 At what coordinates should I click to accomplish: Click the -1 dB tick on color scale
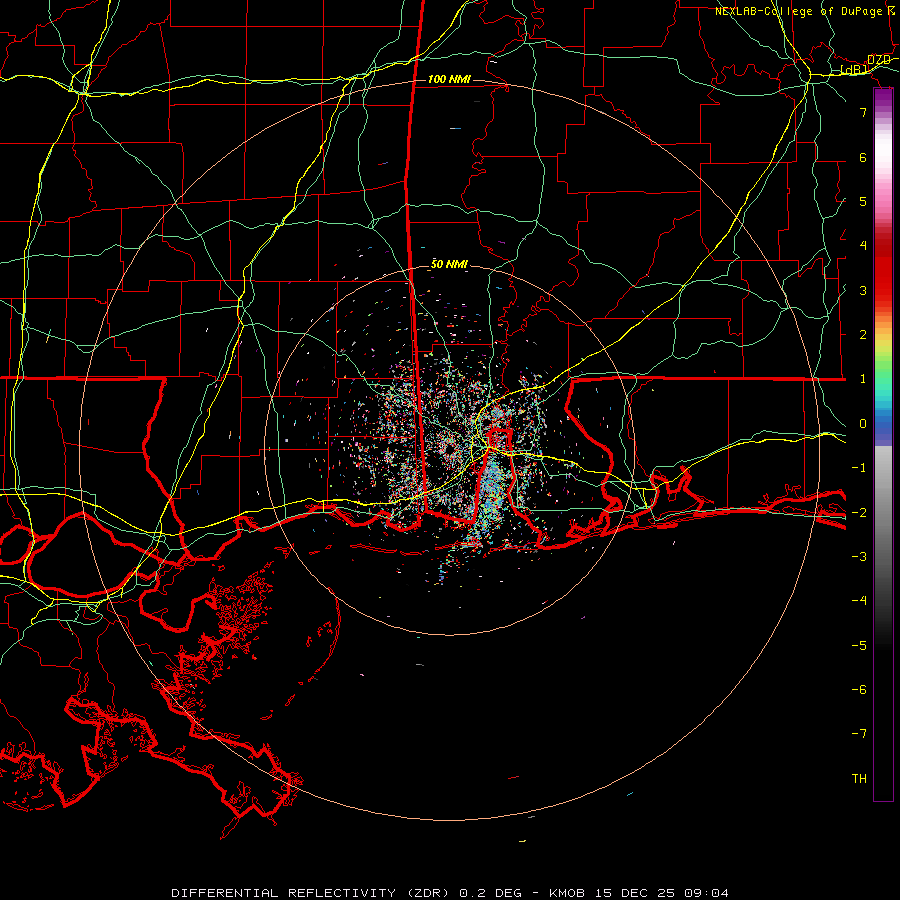(859, 468)
